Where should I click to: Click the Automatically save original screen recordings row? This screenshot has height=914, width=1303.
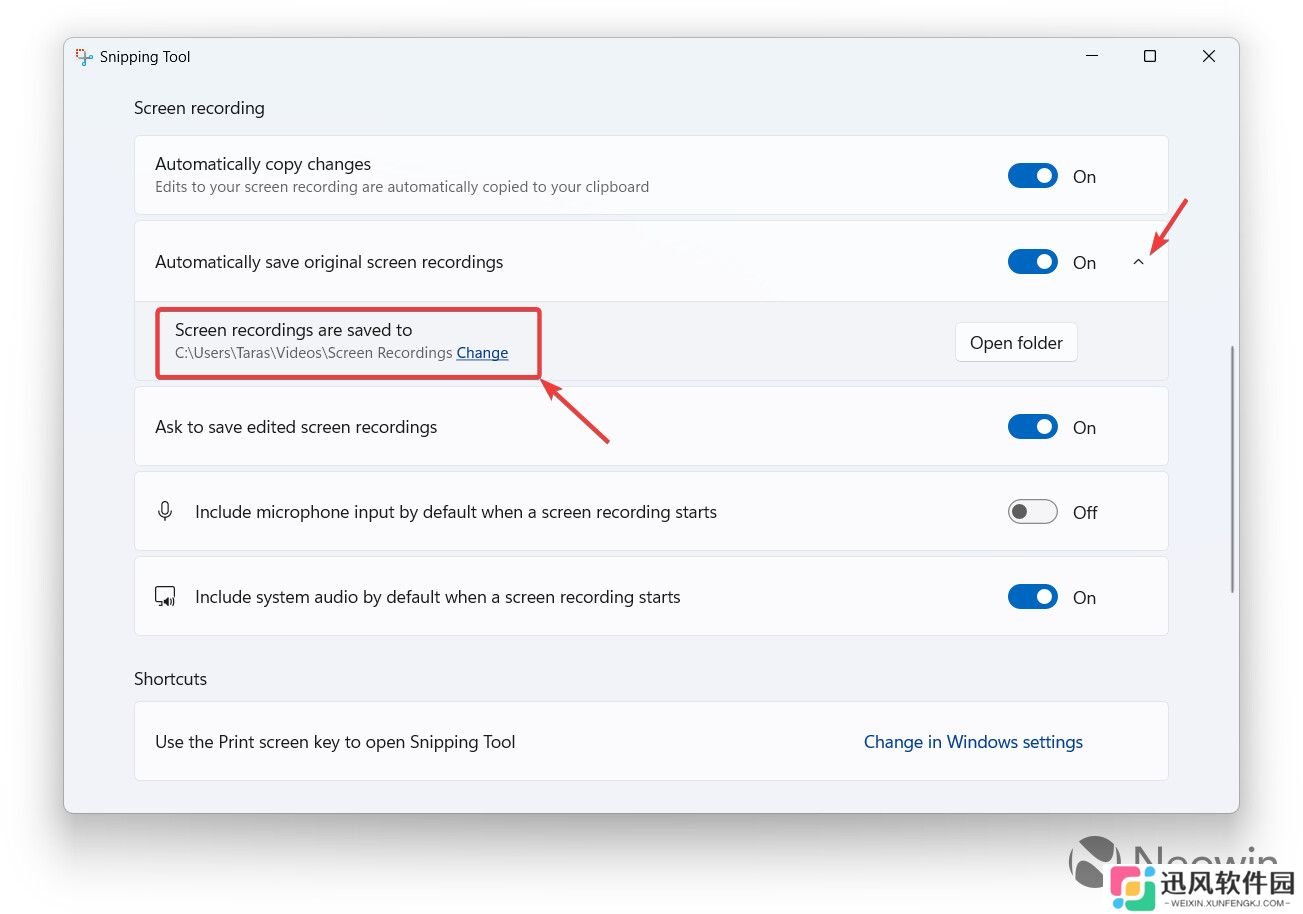[651, 262]
